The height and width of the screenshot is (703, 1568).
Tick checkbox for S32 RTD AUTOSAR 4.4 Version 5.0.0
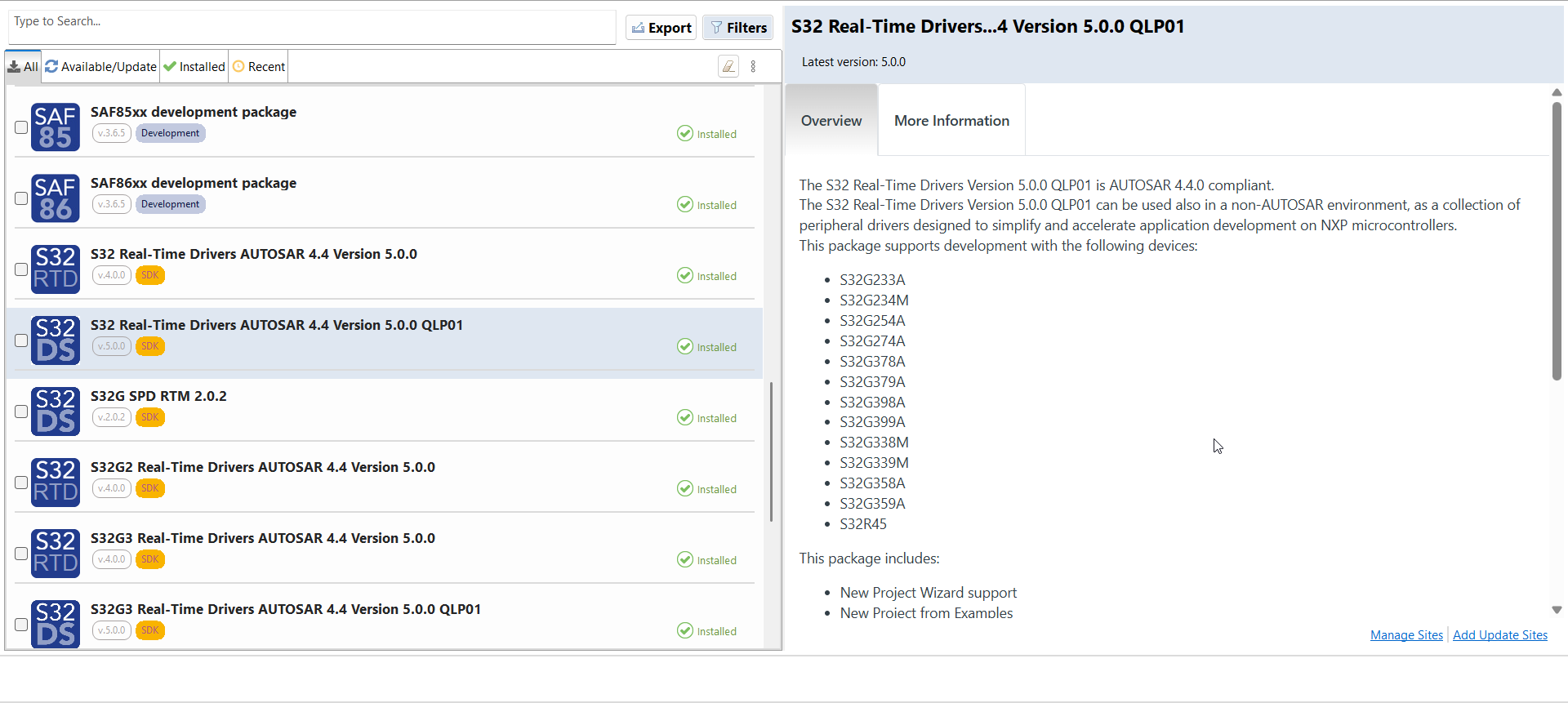pos(21,269)
